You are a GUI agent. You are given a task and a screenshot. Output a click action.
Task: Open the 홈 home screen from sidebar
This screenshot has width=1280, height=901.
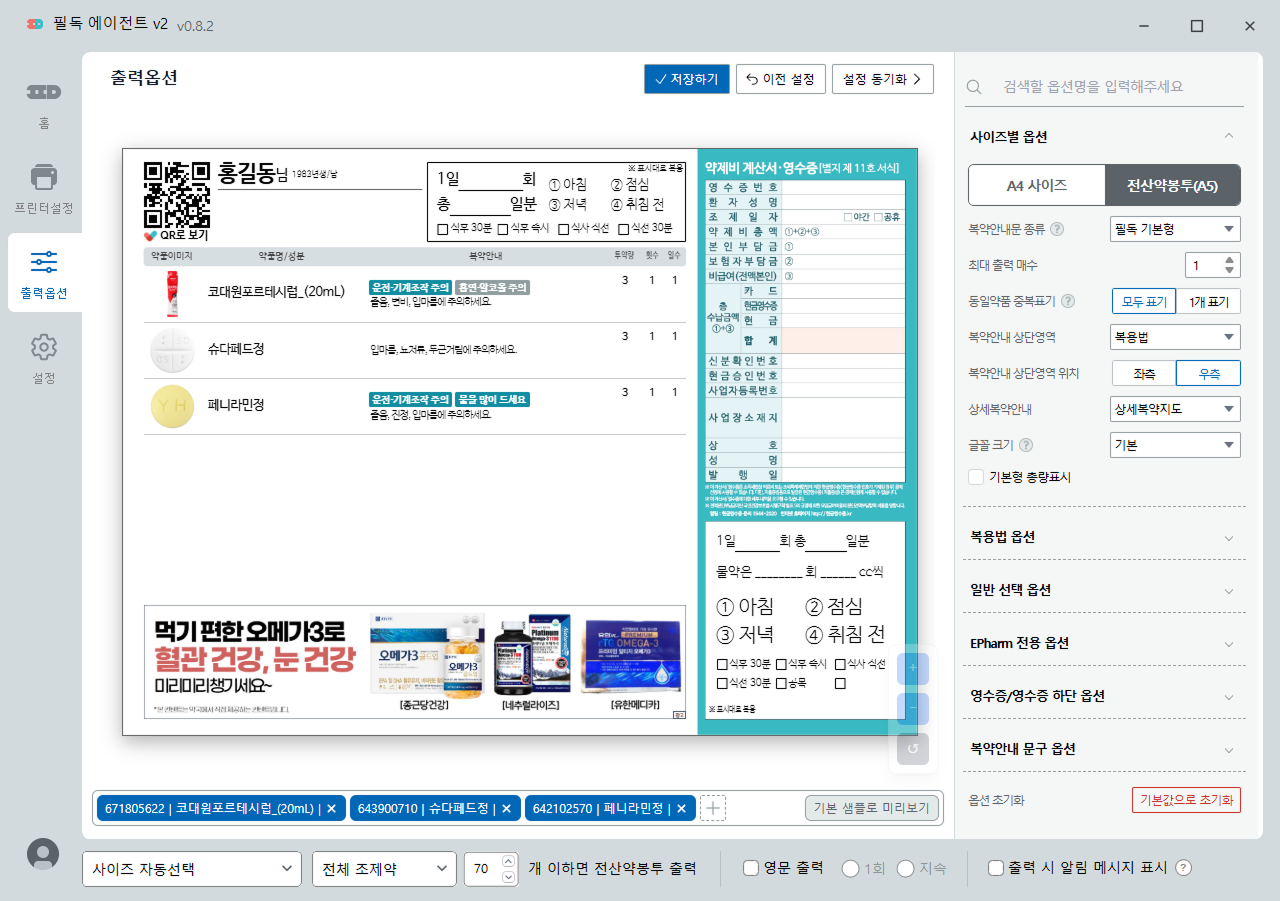click(42, 103)
